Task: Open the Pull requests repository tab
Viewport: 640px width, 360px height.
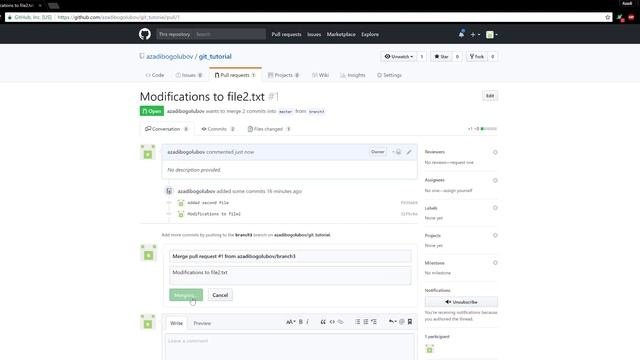Action: click(235, 75)
